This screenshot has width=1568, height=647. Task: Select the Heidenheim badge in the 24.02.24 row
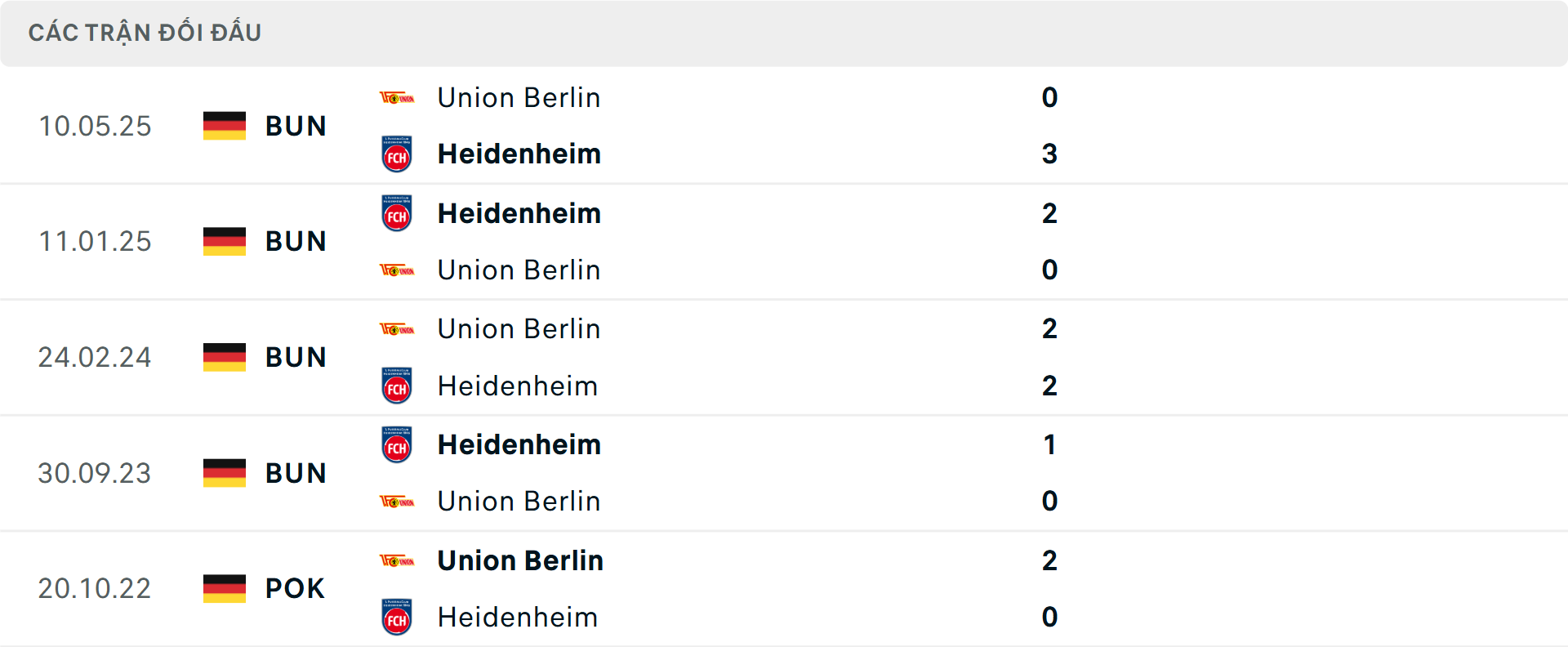click(x=397, y=386)
